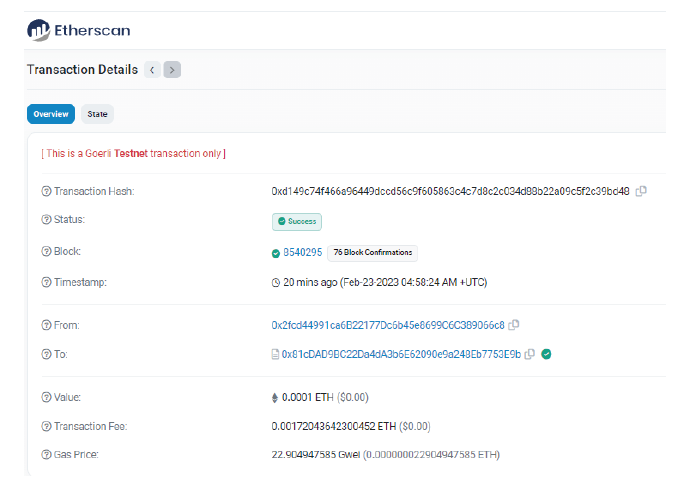This screenshot has width=686, height=491.
Task: Go to next transaction arrow
Action: [172, 70]
